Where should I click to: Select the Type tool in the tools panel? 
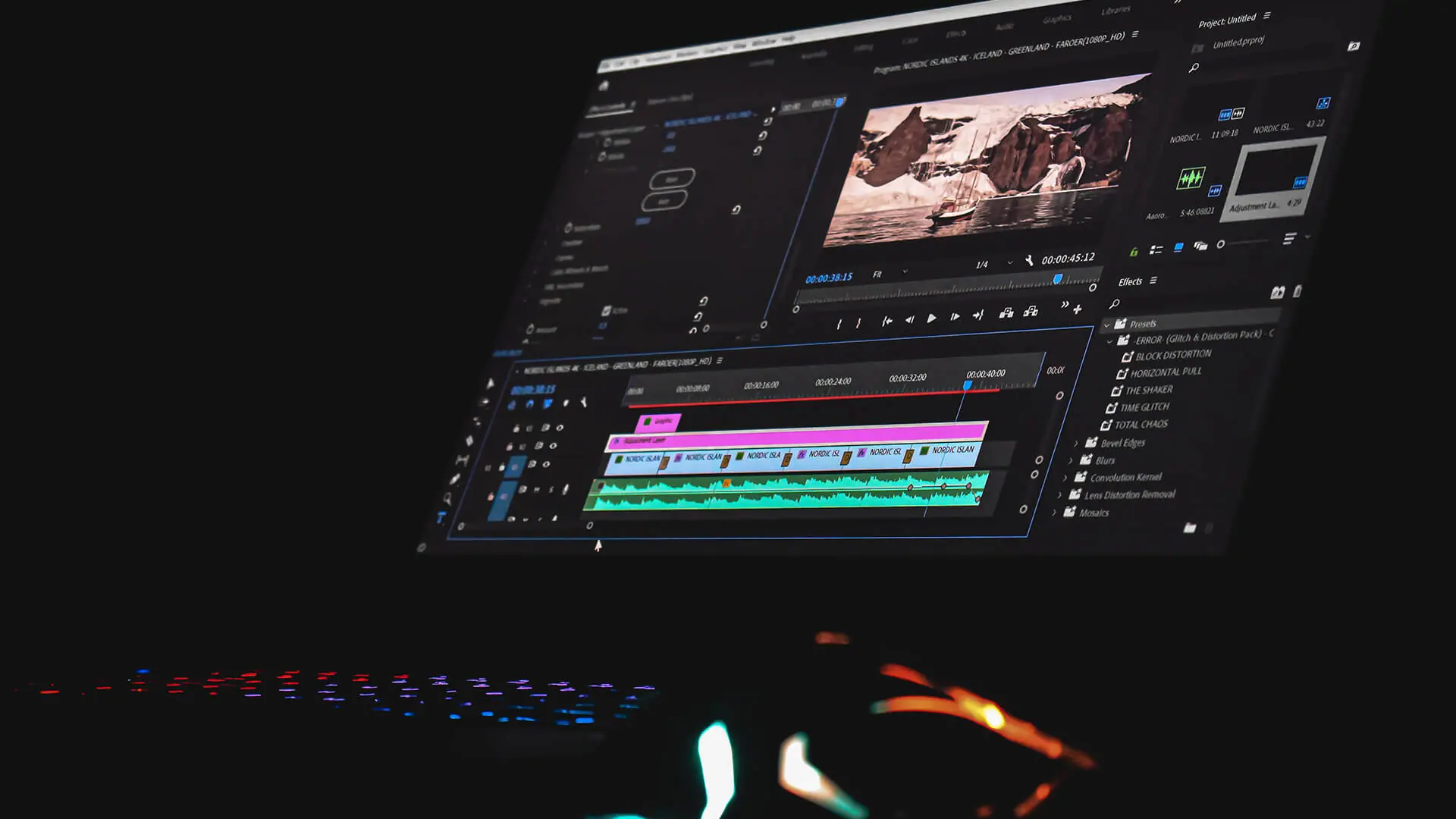click(441, 518)
